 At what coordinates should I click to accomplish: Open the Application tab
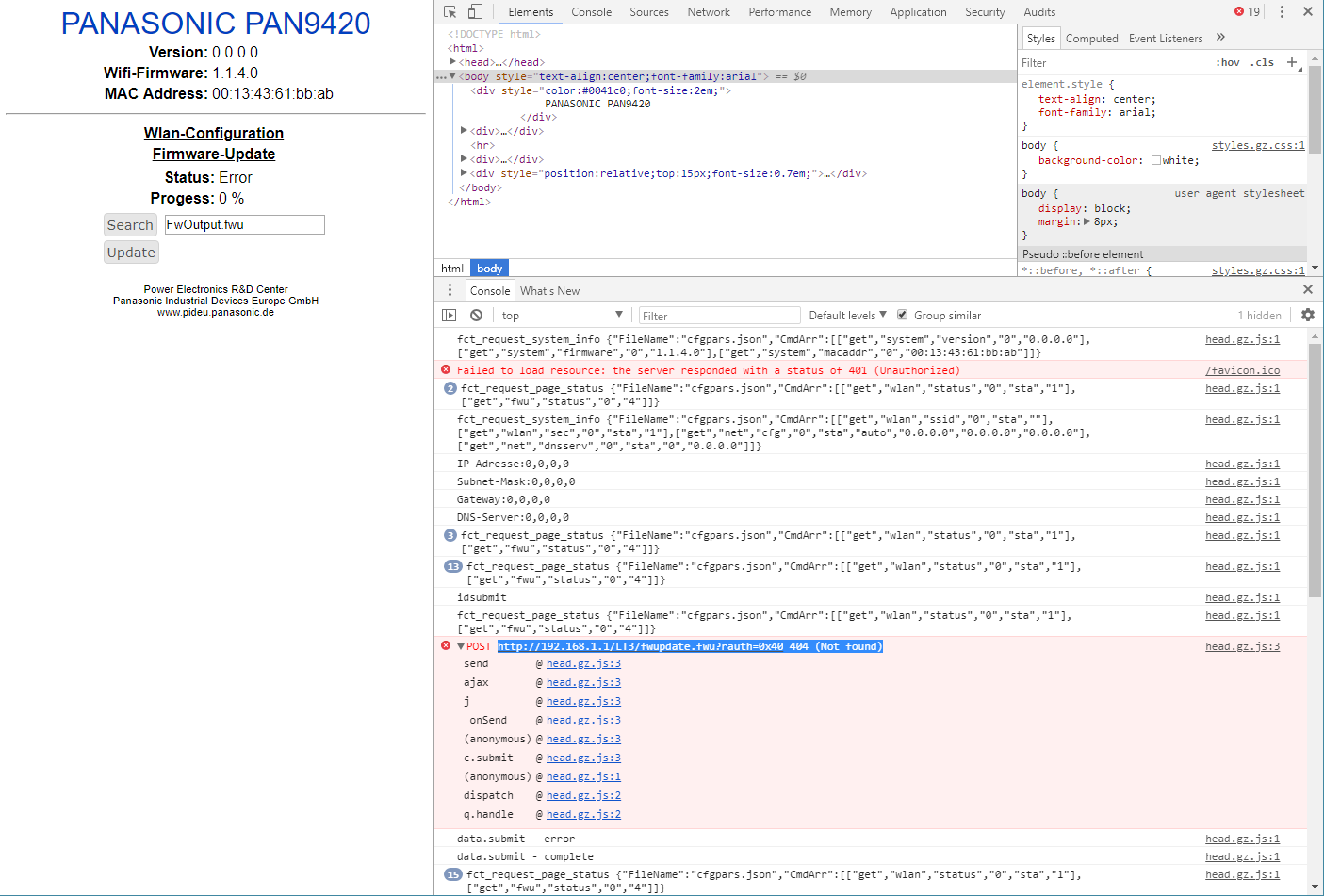pos(918,12)
